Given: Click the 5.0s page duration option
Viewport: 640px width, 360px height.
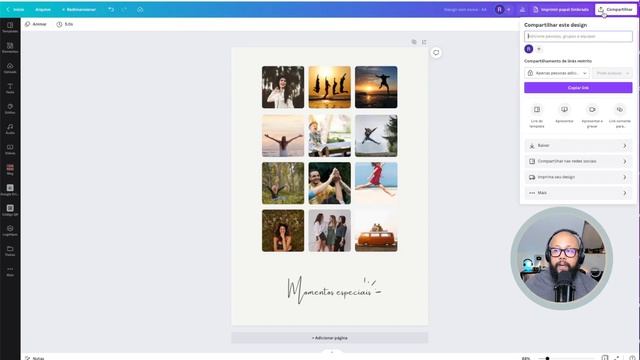Looking at the screenshot, I should click(x=65, y=24).
